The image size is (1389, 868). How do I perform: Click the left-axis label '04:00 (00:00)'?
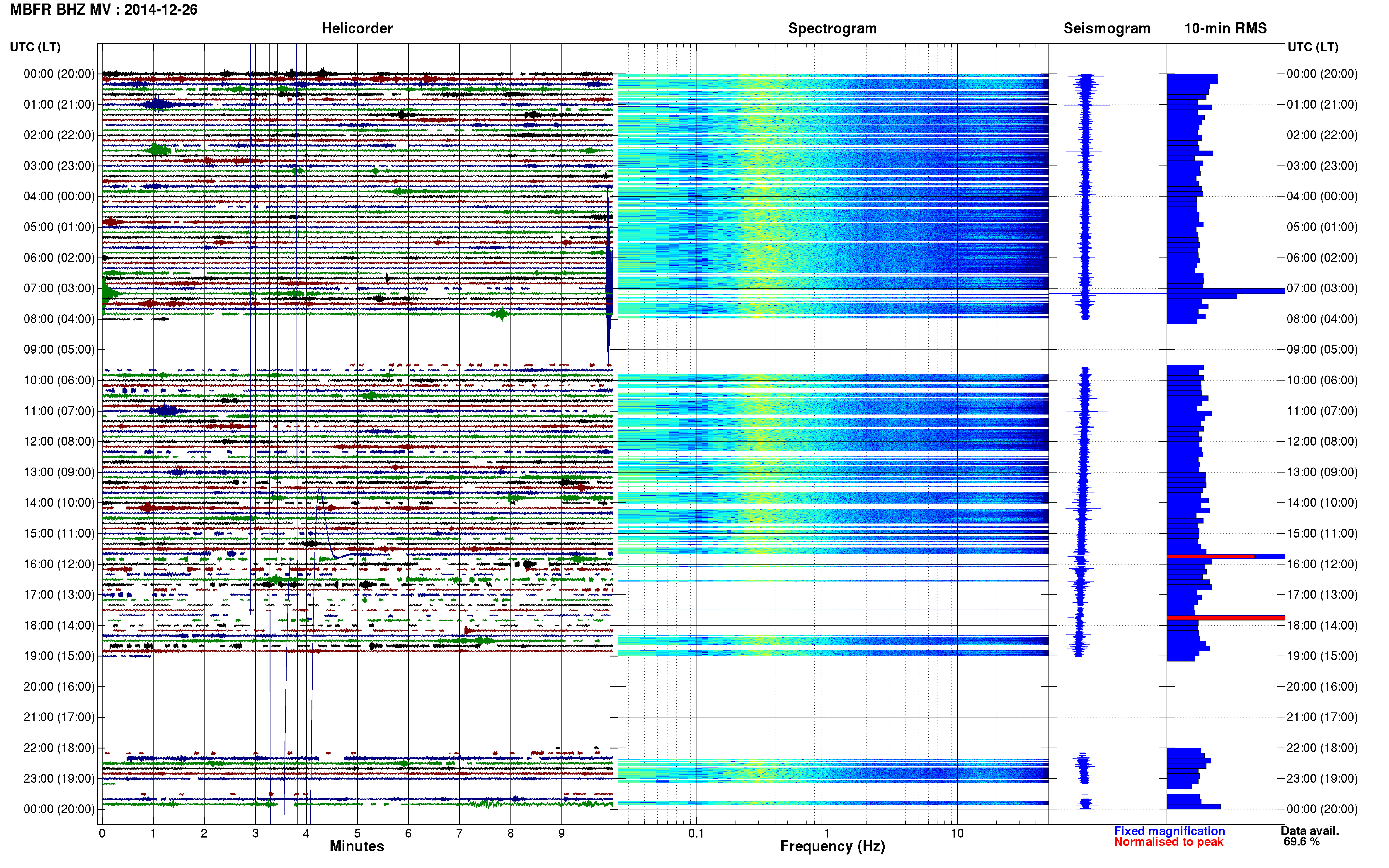click(59, 196)
